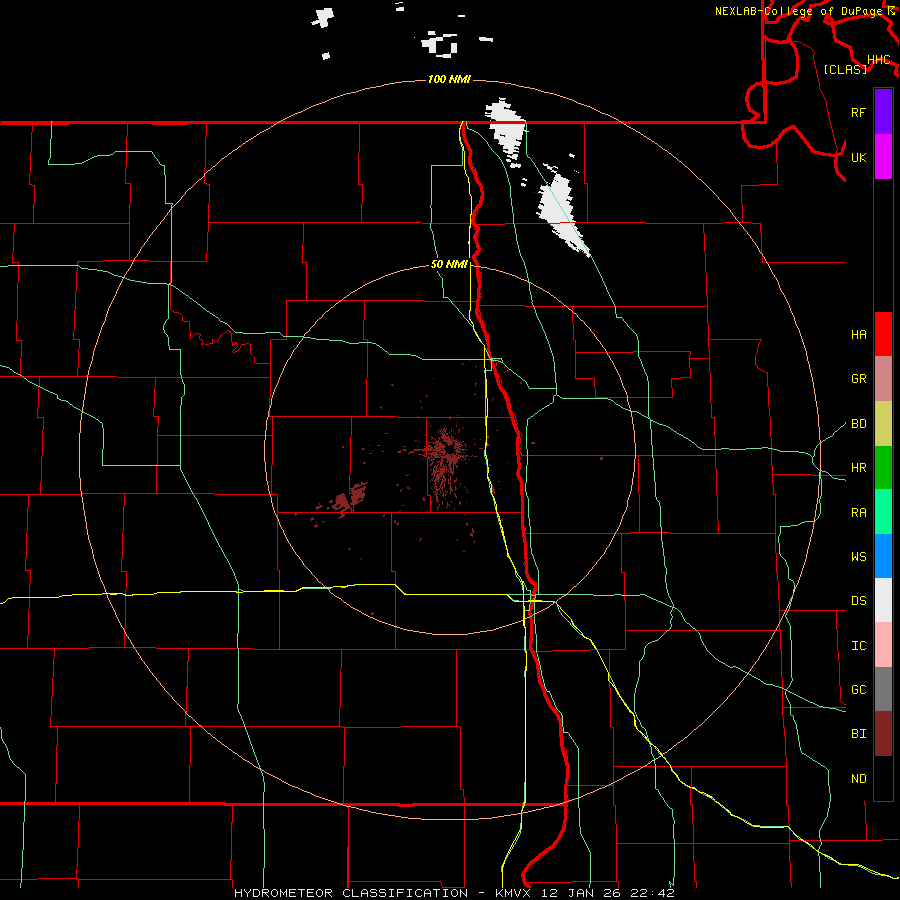
Task: Pick the dark green HR legend swatch
Action: point(883,468)
